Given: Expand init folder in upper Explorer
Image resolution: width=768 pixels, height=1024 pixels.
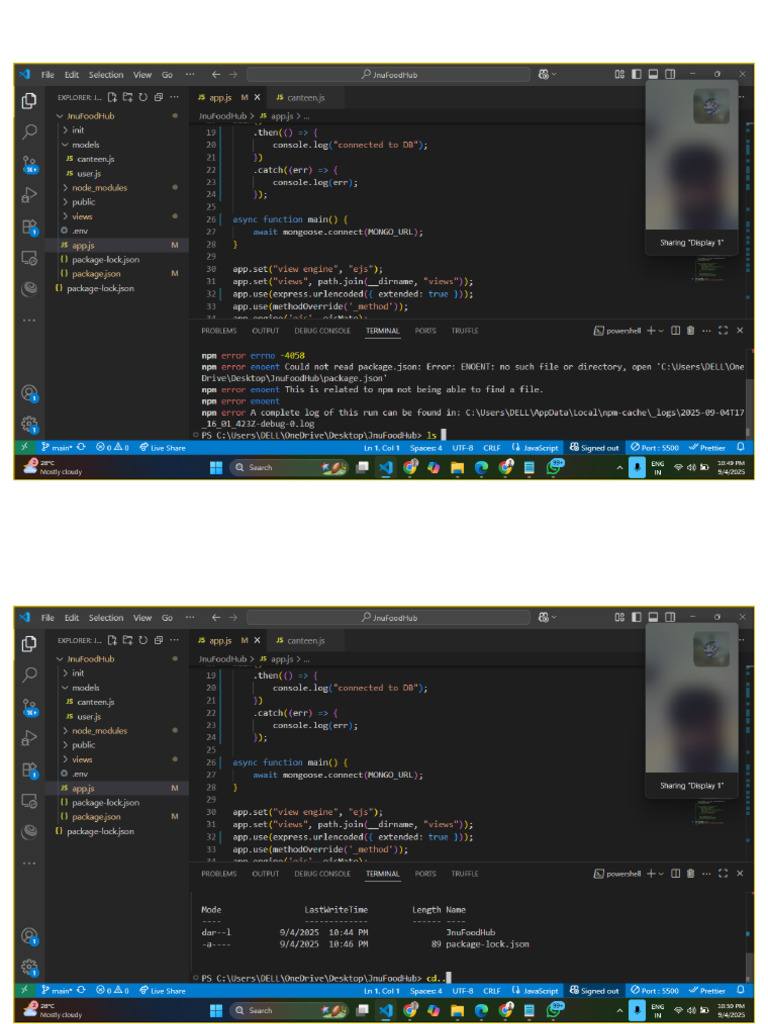Looking at the screenshot, I should 65,130.
